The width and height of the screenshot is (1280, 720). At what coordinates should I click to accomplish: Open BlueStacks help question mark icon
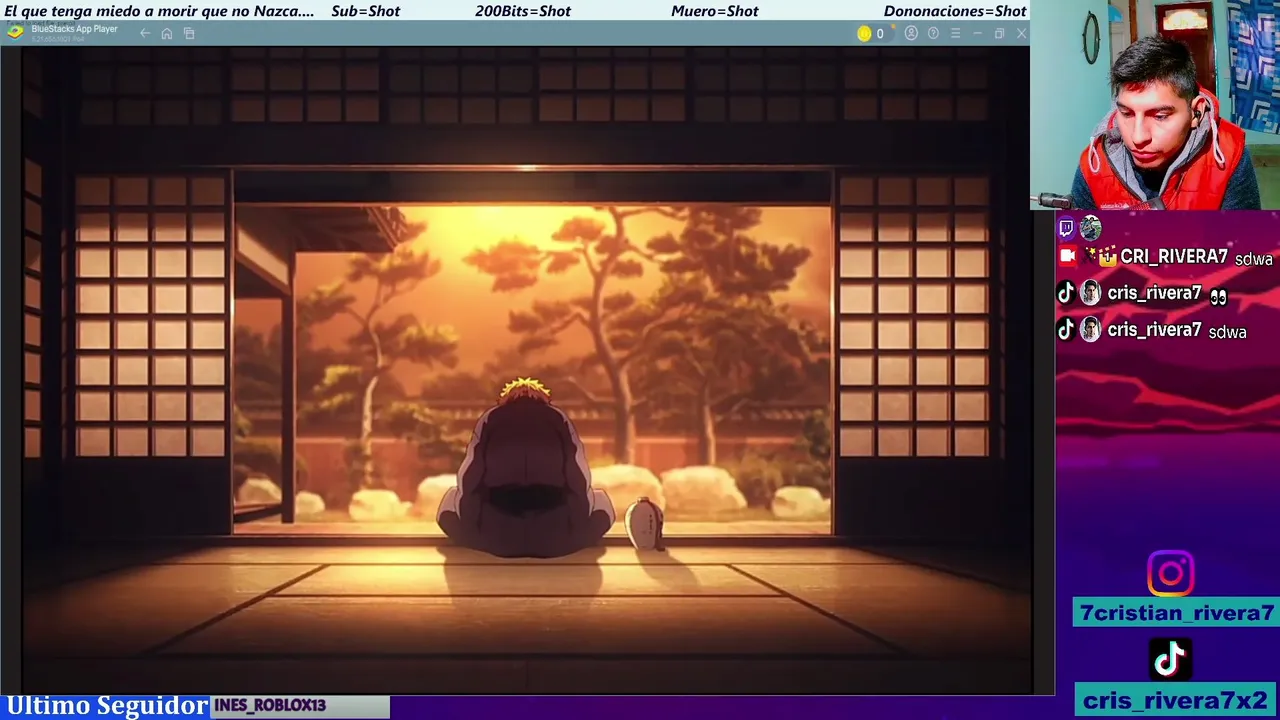[933, 33]
